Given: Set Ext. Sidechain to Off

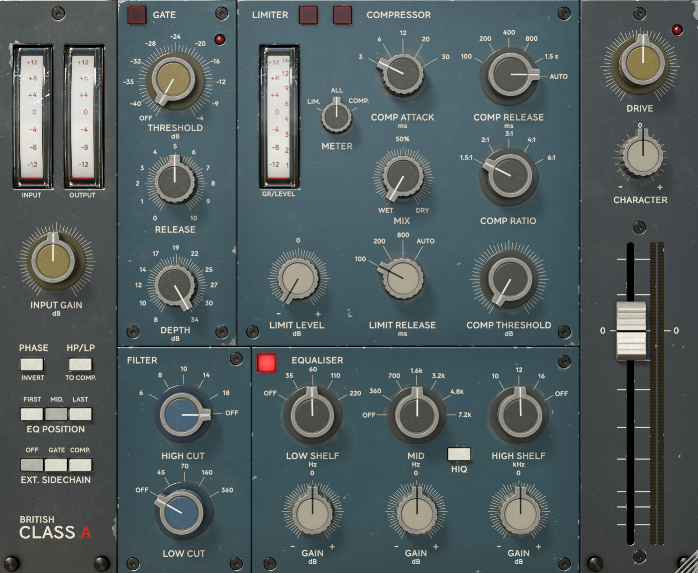Looking at the screenshot, I should coord(32,465).
